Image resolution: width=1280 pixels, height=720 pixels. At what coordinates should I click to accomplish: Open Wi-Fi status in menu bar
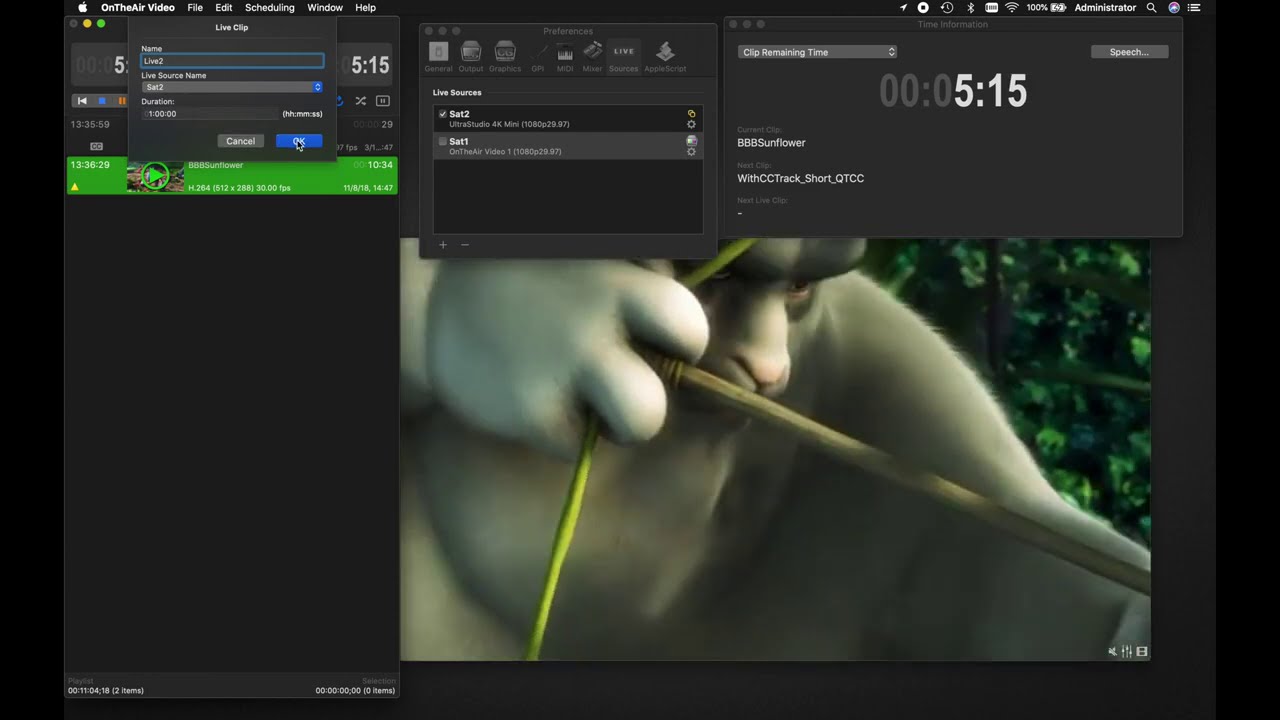[x=1012, y=8]
